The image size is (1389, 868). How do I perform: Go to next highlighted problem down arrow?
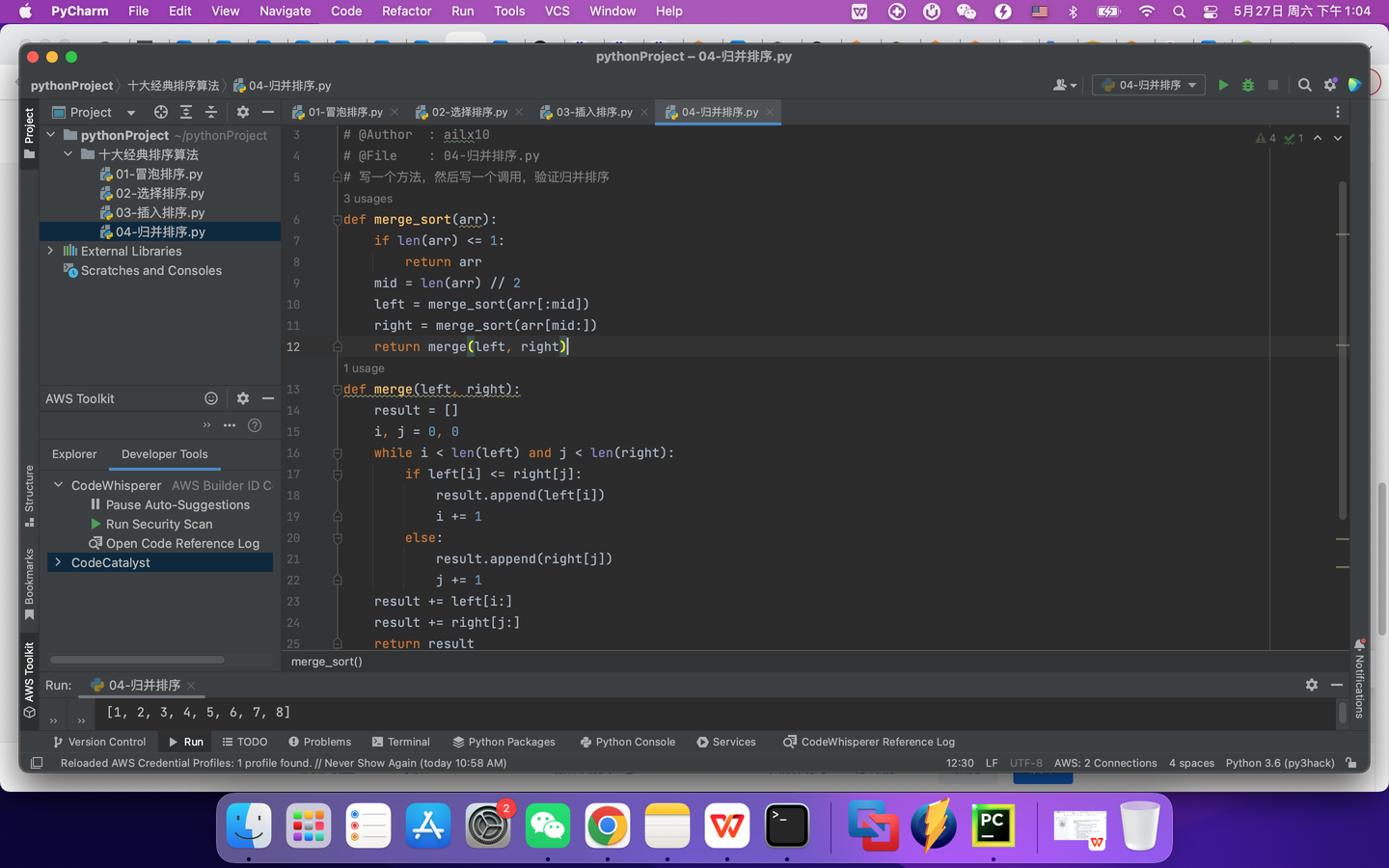click(x=1338, y=138)
